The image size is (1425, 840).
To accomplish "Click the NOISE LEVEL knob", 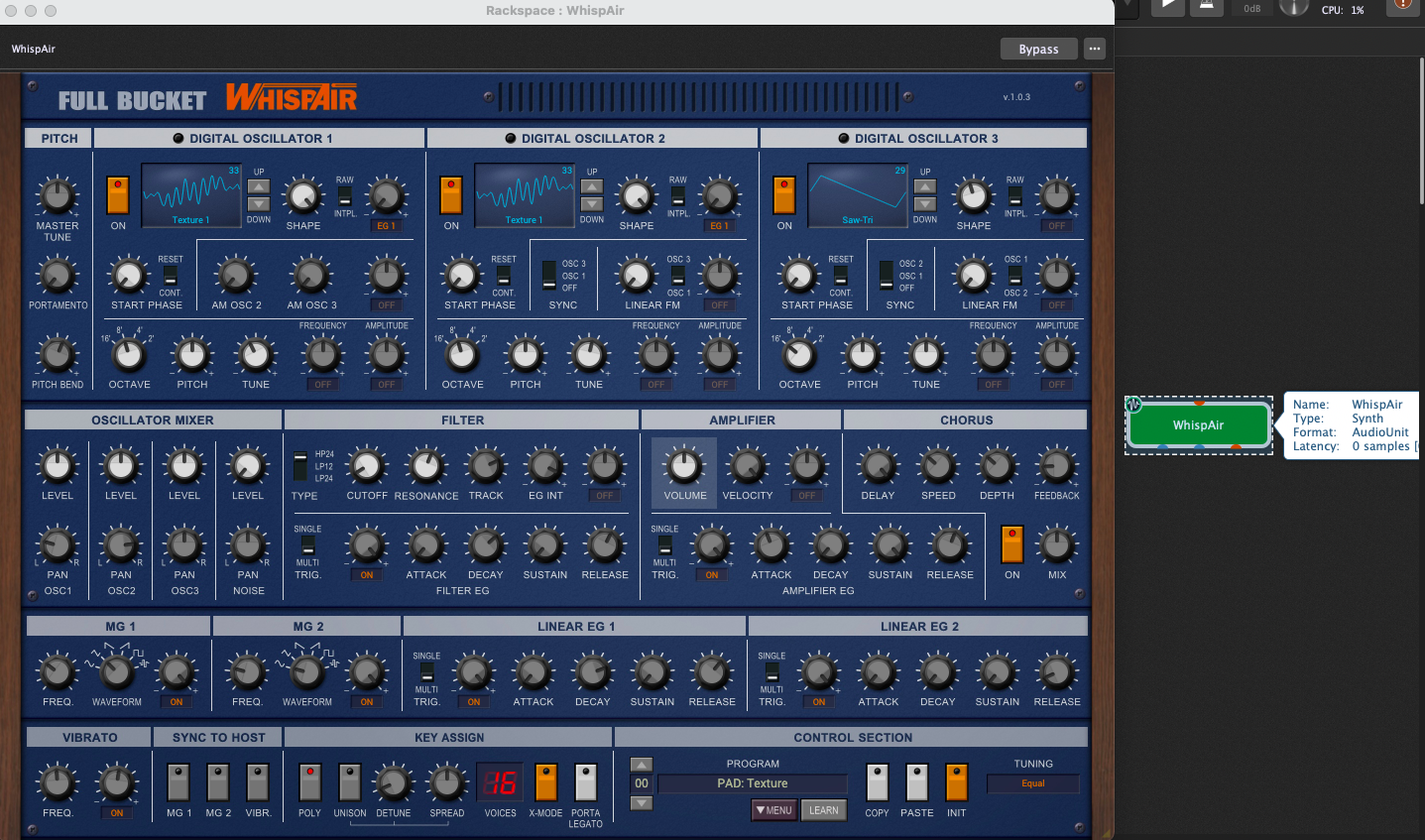I will 248,466.
